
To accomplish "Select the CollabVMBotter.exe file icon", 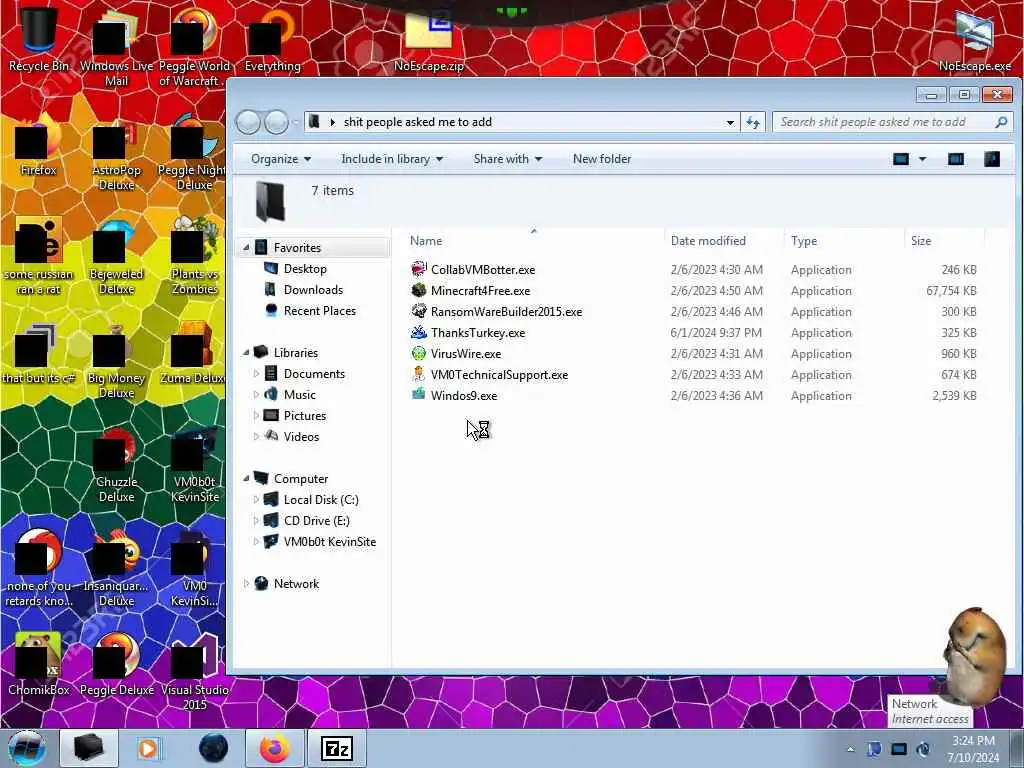I will pos(419,269).
